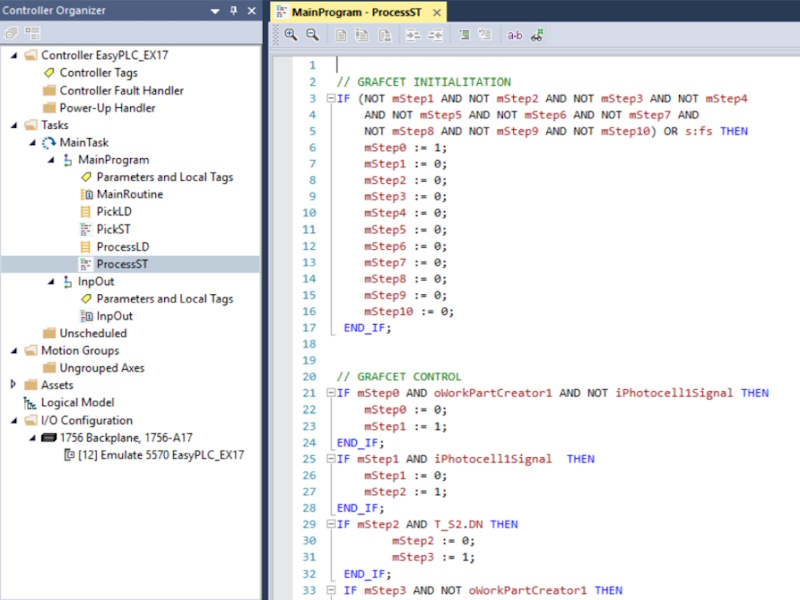This screenshot has height=600, width=800.
Task: Click the increase indent toolbar icon
Action: point(413,35)
